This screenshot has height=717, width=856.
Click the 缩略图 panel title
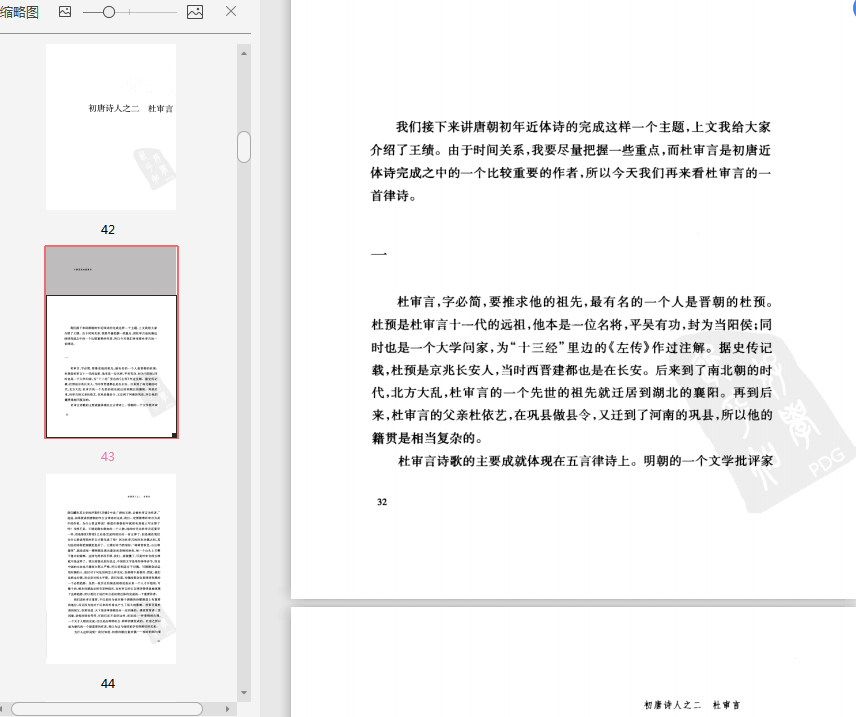point(20,11)
